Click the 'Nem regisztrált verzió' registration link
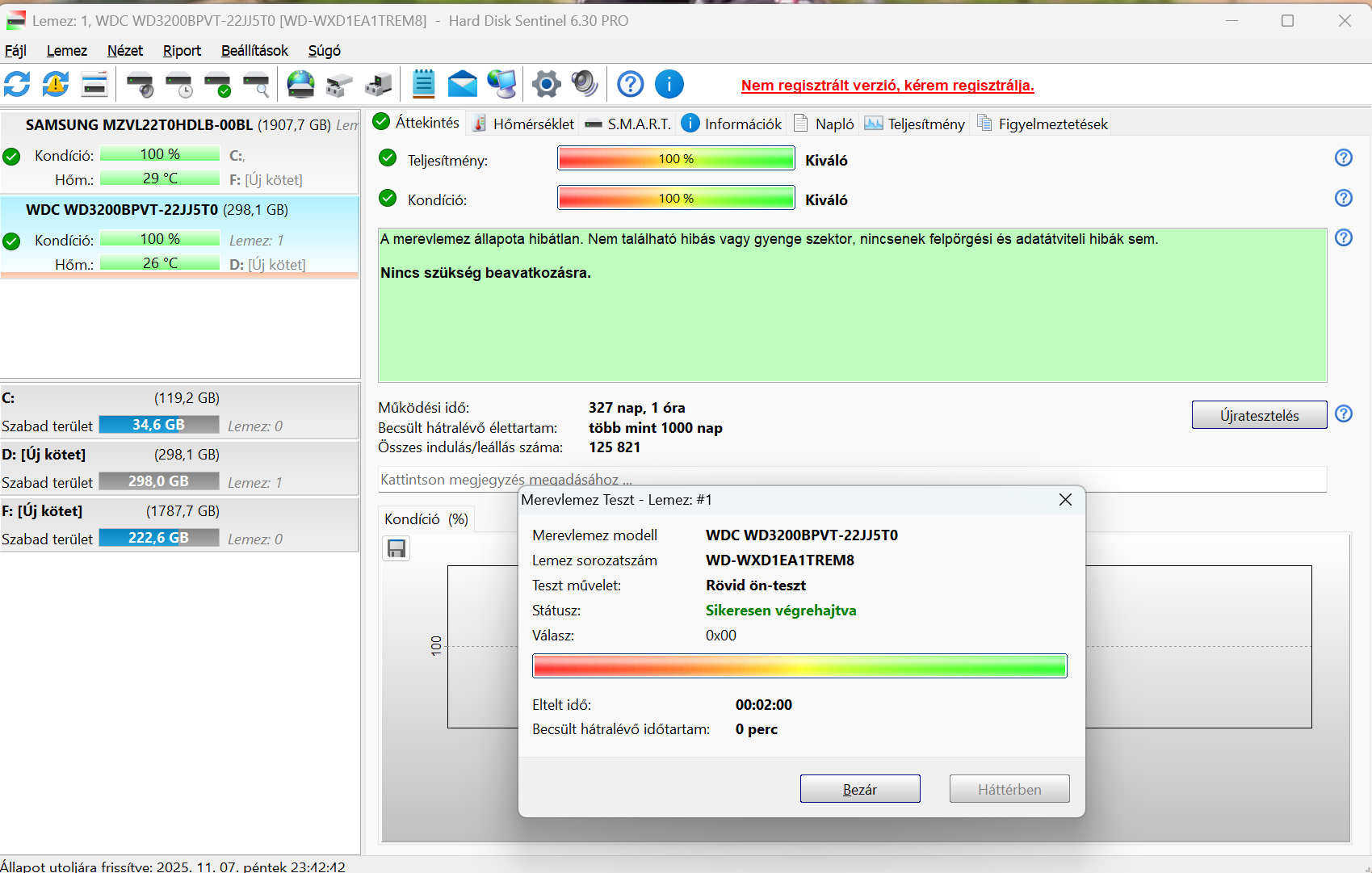Viewport: 1372px width, 873px height. click(x=887, y=86)
